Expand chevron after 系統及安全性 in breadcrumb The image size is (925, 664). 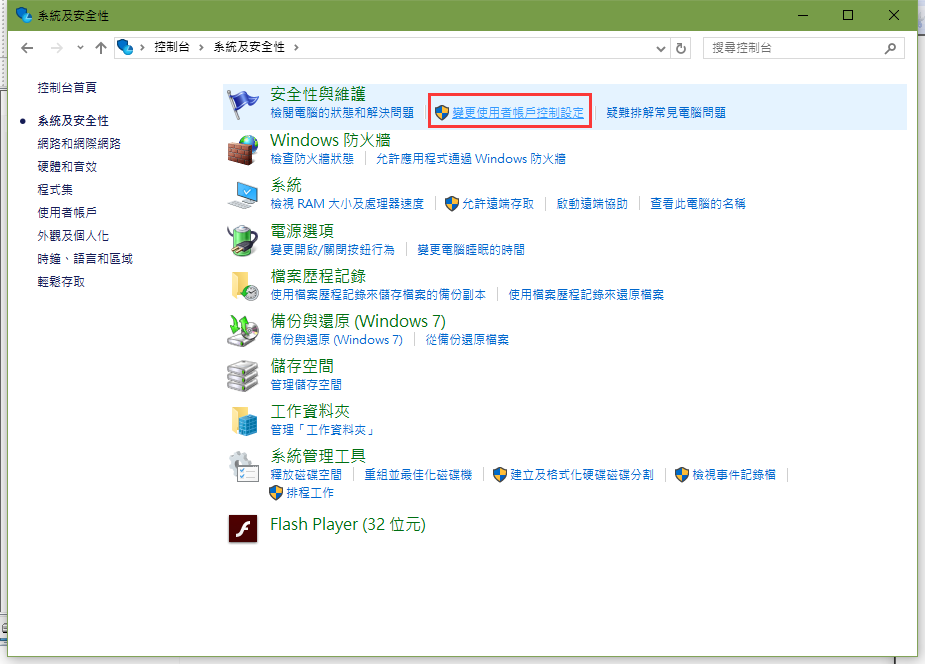296,48
